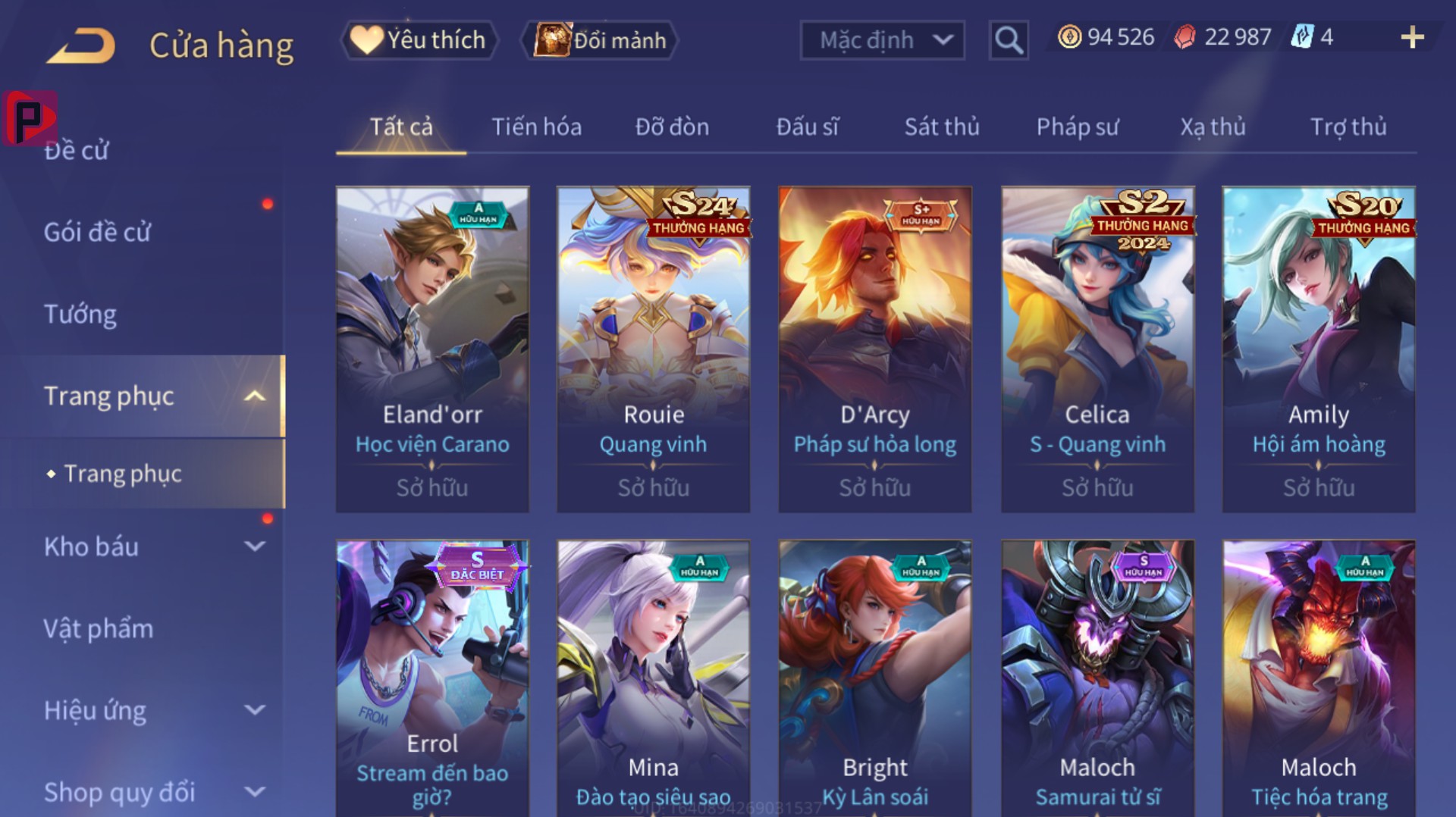Select the Eland'orr Học viện Carano skin card
This screenshot has height=817, width=1456.
pos(432,349)
